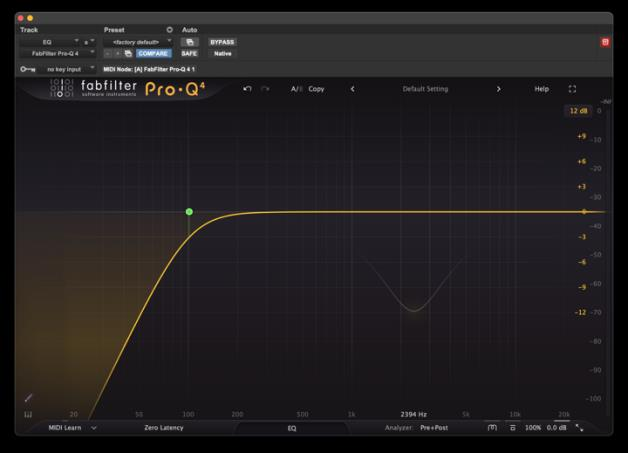
Task: Click the yellow output gain dot at 0 dB
Action: 584,211
